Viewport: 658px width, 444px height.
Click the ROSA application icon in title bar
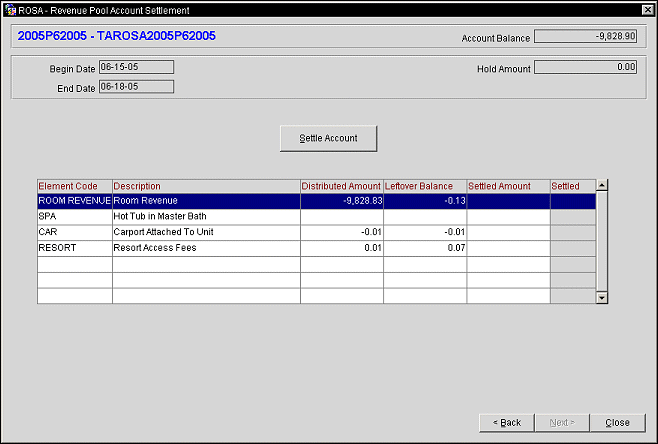(x=10, y=8)
